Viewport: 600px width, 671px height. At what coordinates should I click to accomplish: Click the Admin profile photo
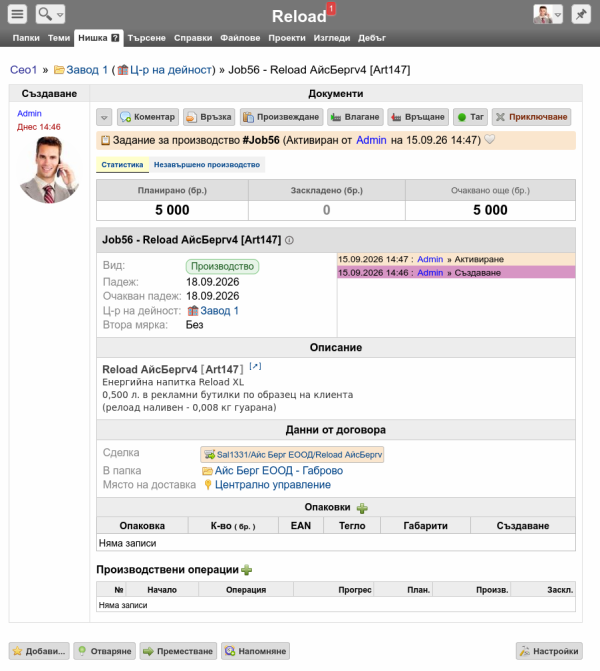pos(49,169)
